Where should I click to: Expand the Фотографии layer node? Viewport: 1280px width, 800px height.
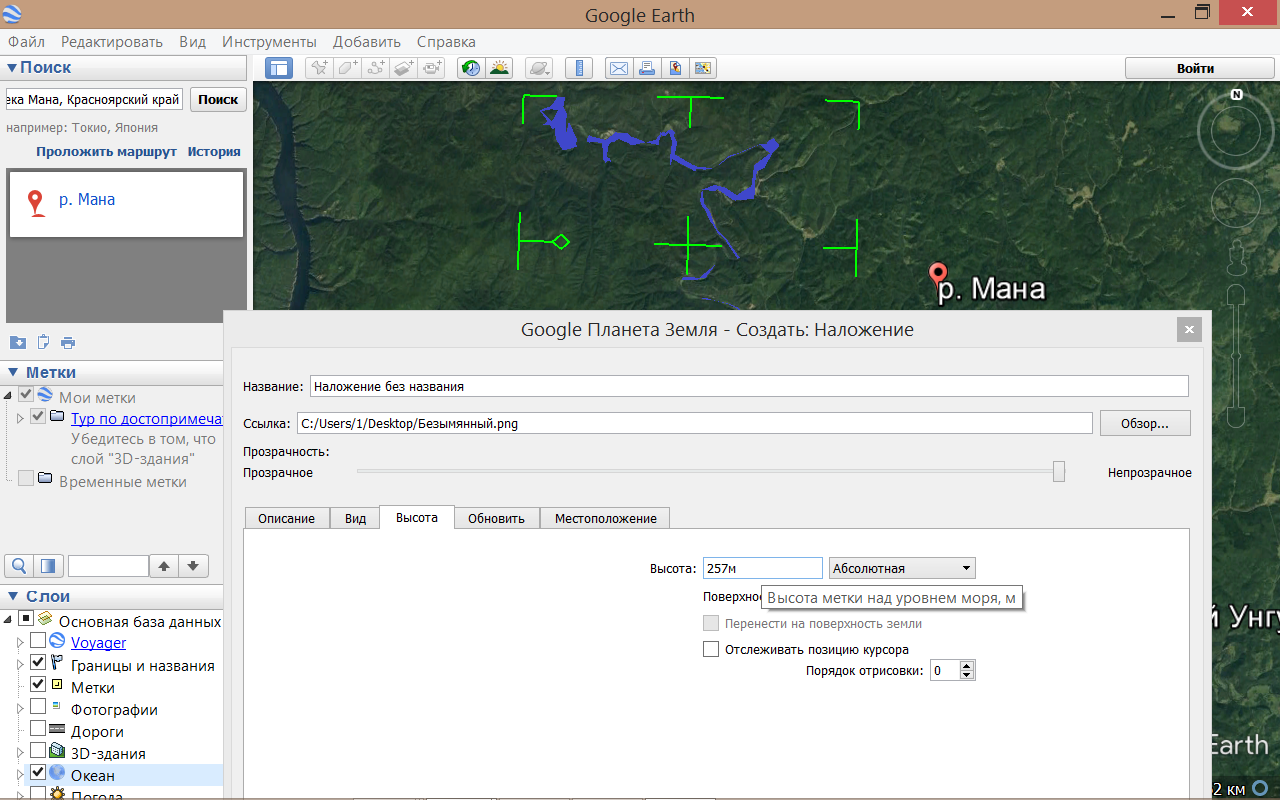tap(20, 708)
